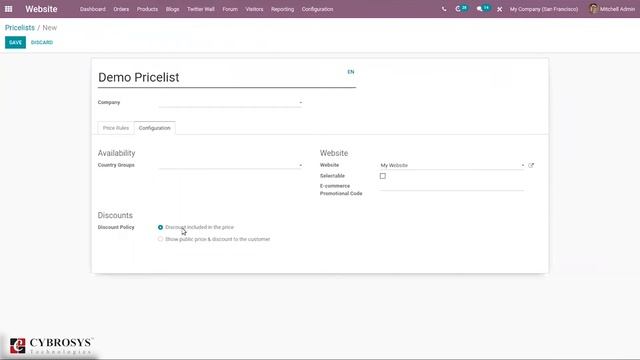Click the Website app title
This screenshot has height=360, width=640.
41,9
